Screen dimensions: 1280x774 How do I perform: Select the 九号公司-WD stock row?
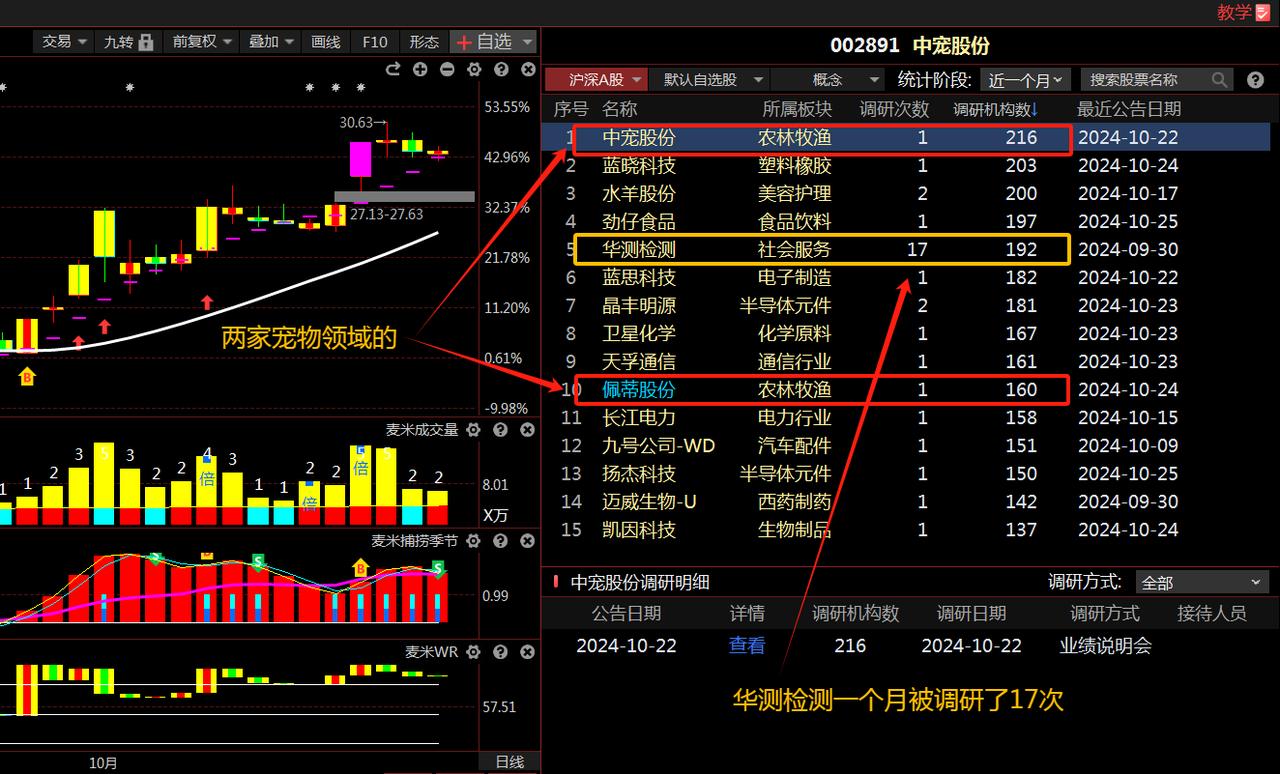click(x=906, y=446)
